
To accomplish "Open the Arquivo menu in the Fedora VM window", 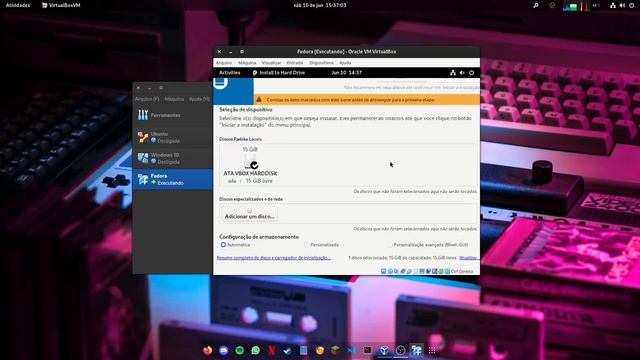I will click(x=224, y=63).
